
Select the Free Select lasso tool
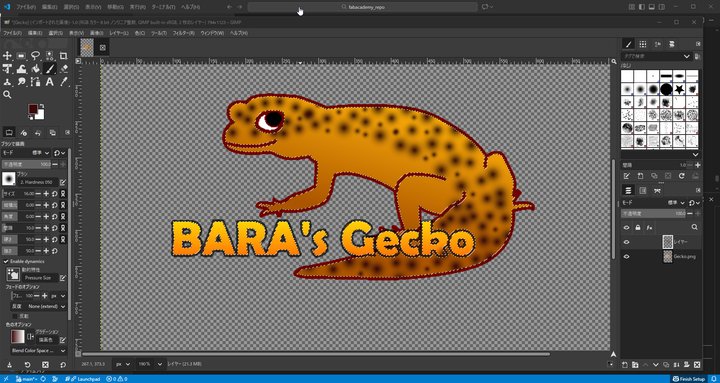point(35,56)
